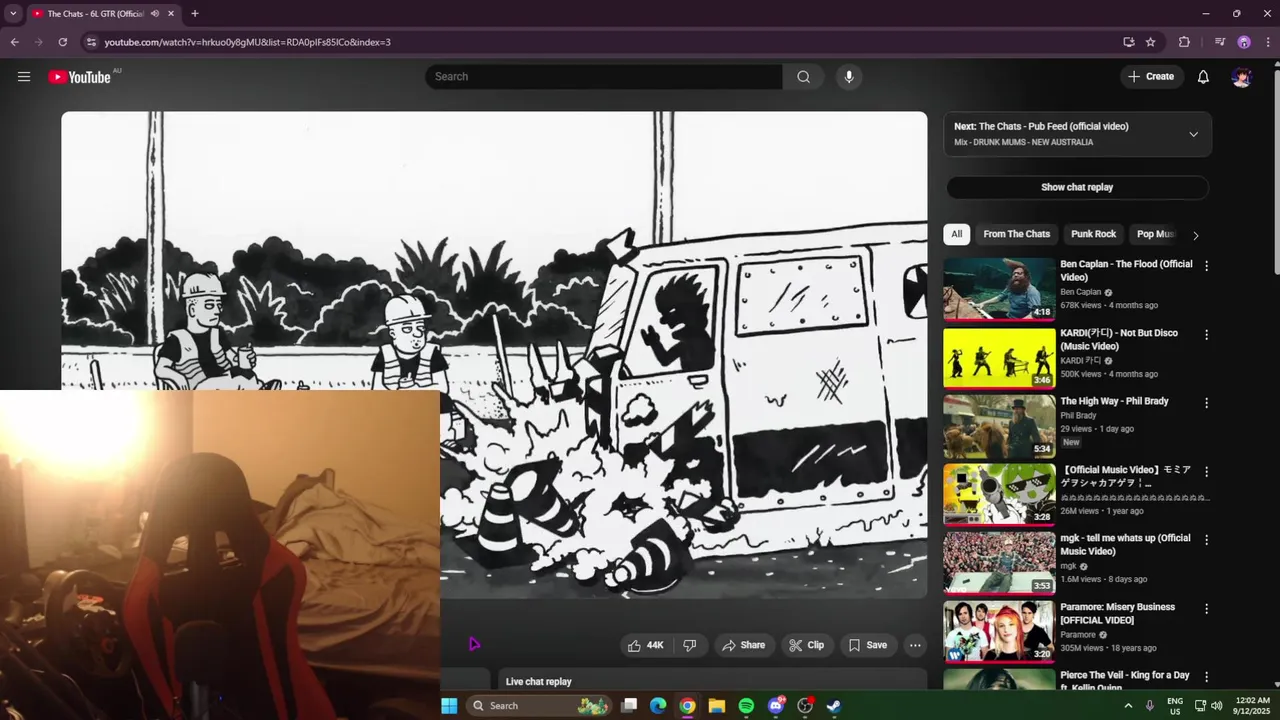
Task: View site information in the address bar
Action: coord(91,42)
